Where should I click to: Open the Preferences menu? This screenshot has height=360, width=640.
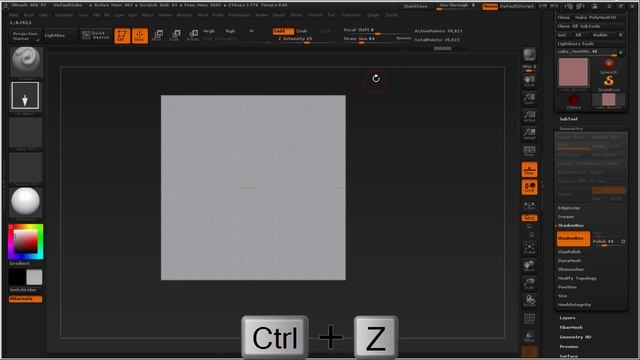[239, 15]
